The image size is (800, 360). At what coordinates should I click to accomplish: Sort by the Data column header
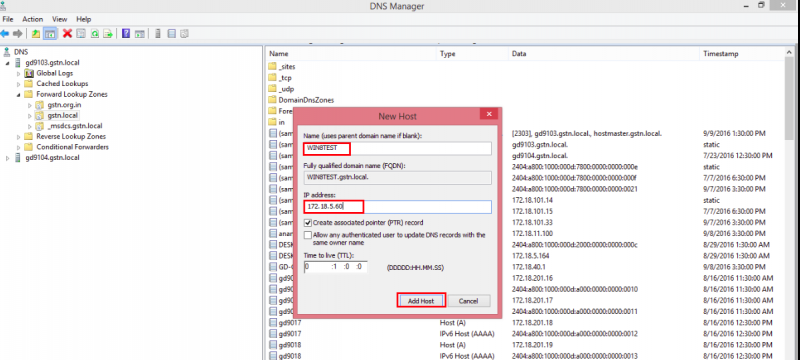tap(604, 54)
